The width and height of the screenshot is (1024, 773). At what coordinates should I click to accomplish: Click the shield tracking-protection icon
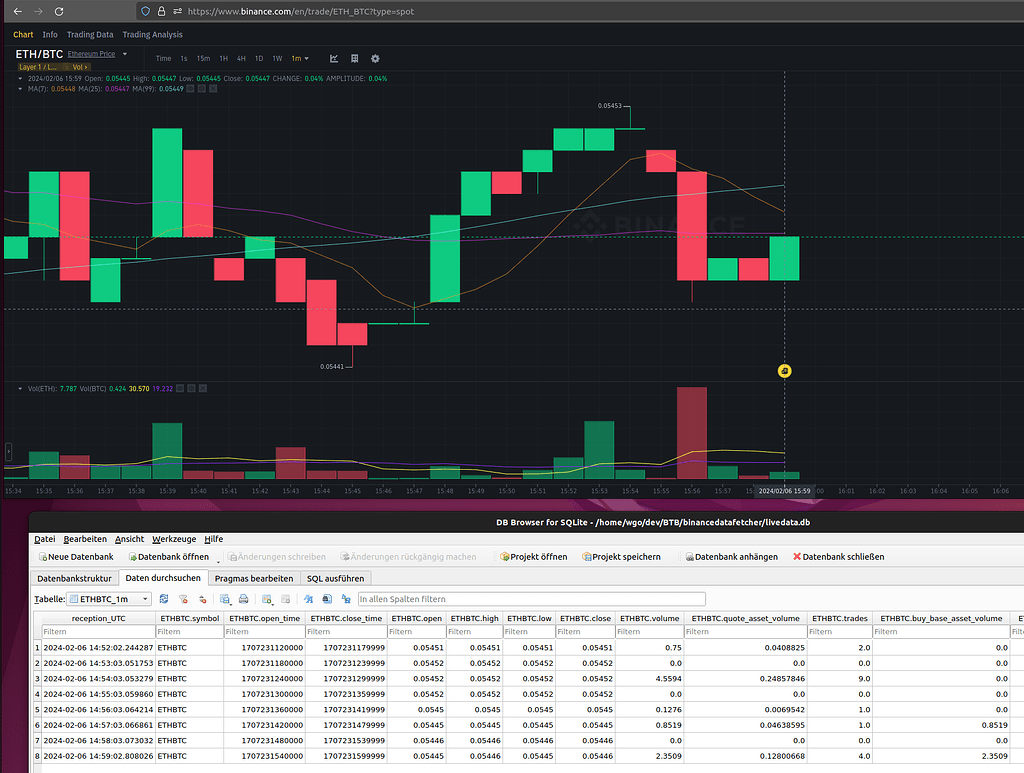tap(146, 11)
